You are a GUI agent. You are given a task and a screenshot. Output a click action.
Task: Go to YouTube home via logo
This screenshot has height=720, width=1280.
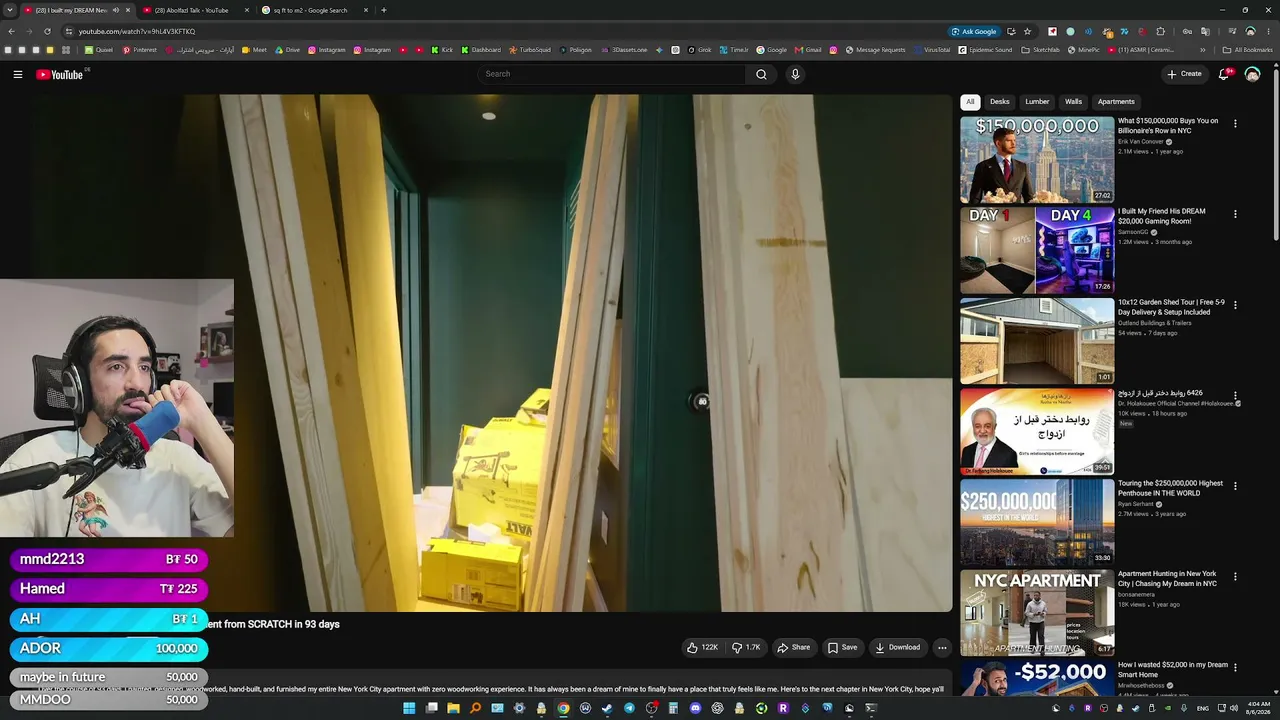click(x=60, y=74)
